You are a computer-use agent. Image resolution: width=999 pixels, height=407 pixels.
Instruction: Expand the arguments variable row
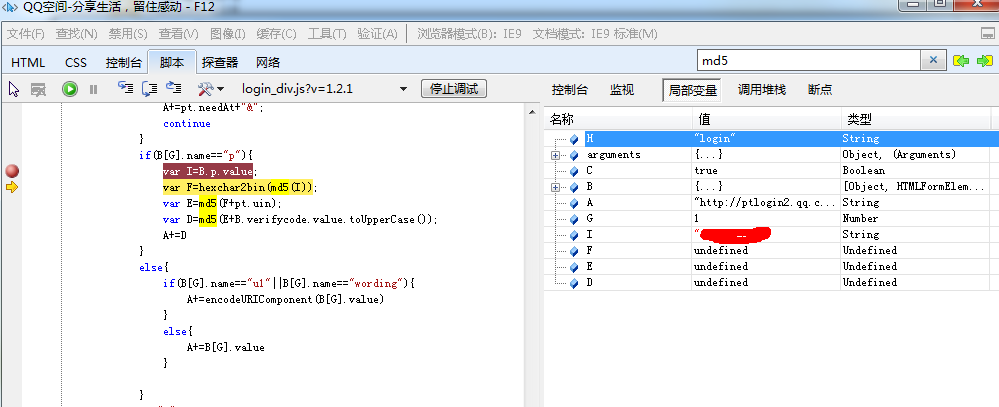point(556,155)
